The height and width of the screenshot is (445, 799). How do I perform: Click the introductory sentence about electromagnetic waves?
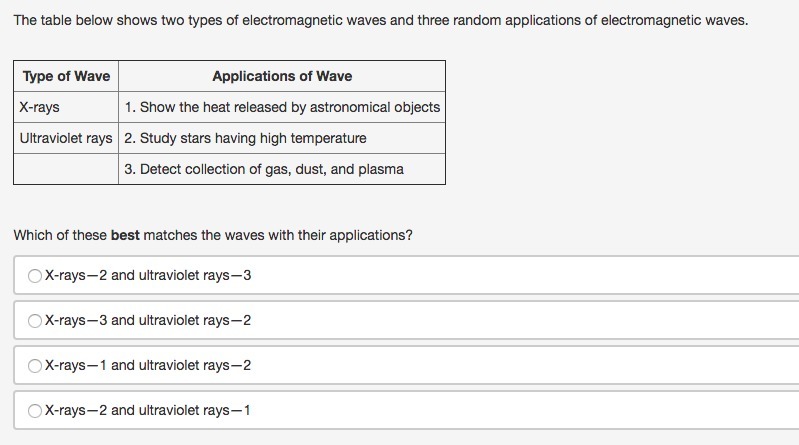click(x=381, y=20)
